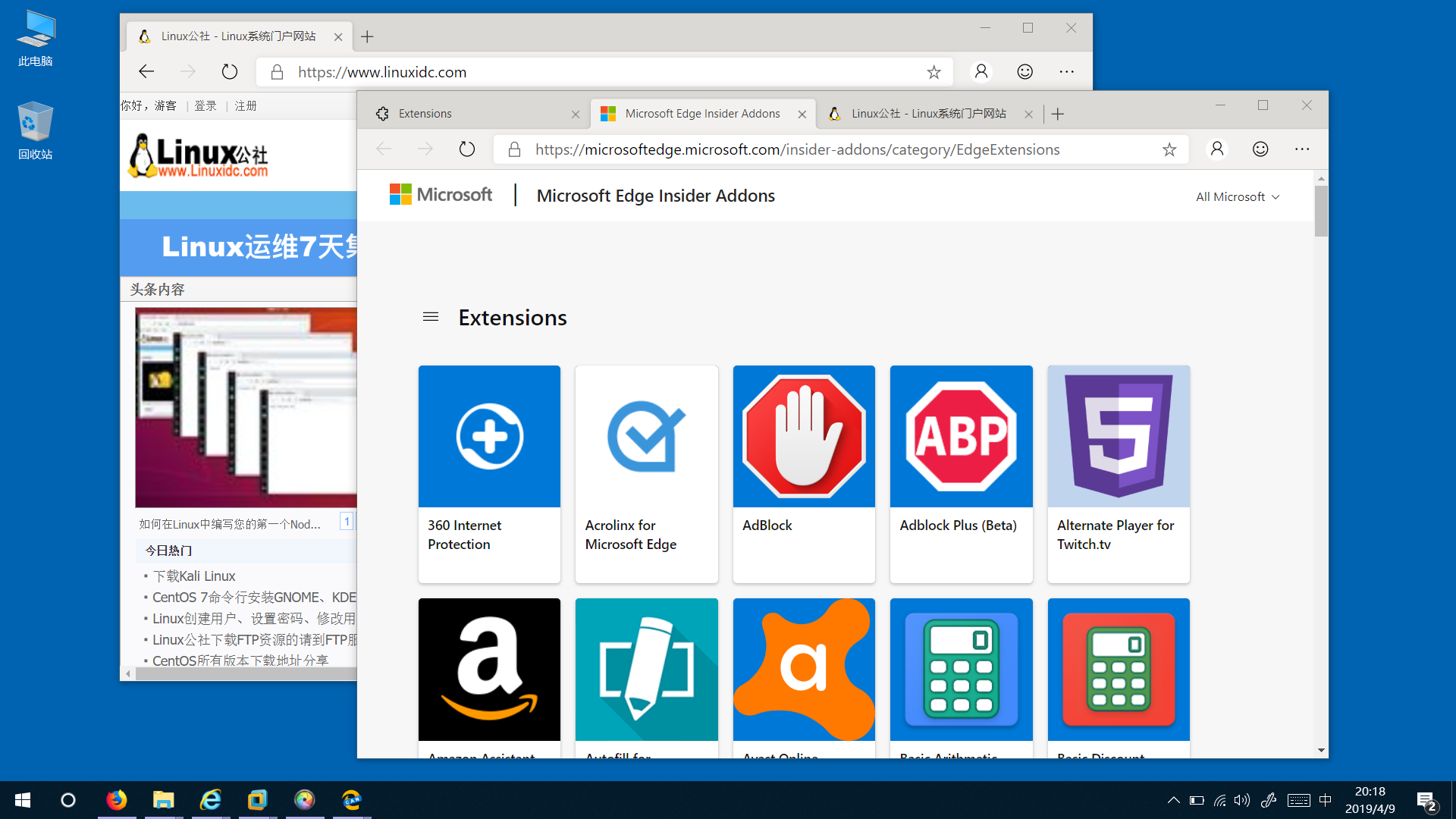Switch to the Linux公社 tab in front window
The image size is (1456, 819).
pyautogui.click(x=928, y=114)
